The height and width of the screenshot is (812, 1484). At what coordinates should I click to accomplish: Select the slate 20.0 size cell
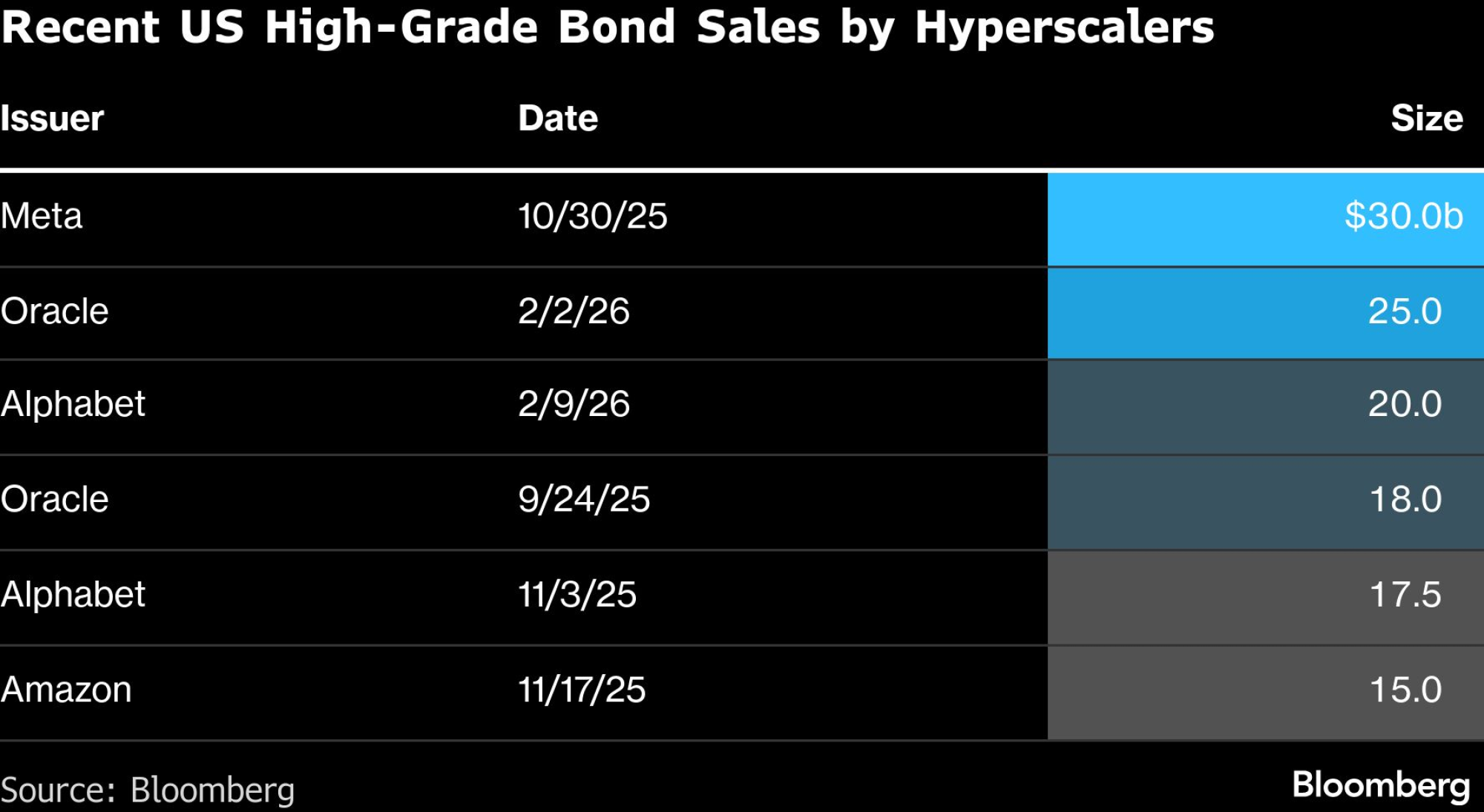(1404, 405)
